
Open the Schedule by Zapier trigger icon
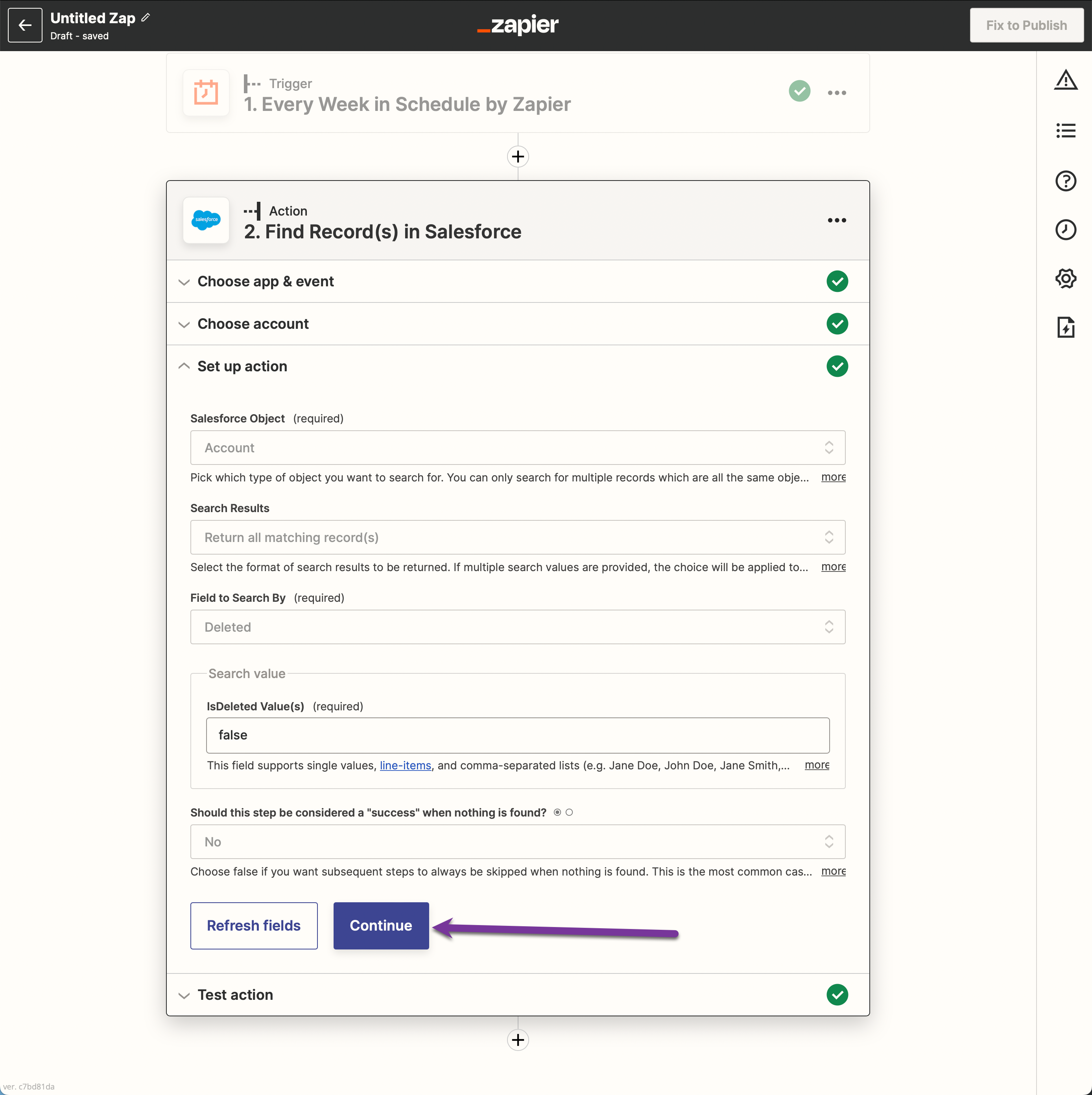(x=206, y=92)
